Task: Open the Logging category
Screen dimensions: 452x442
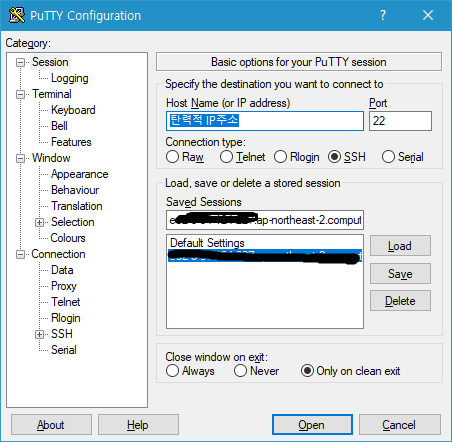Action: 70,78
